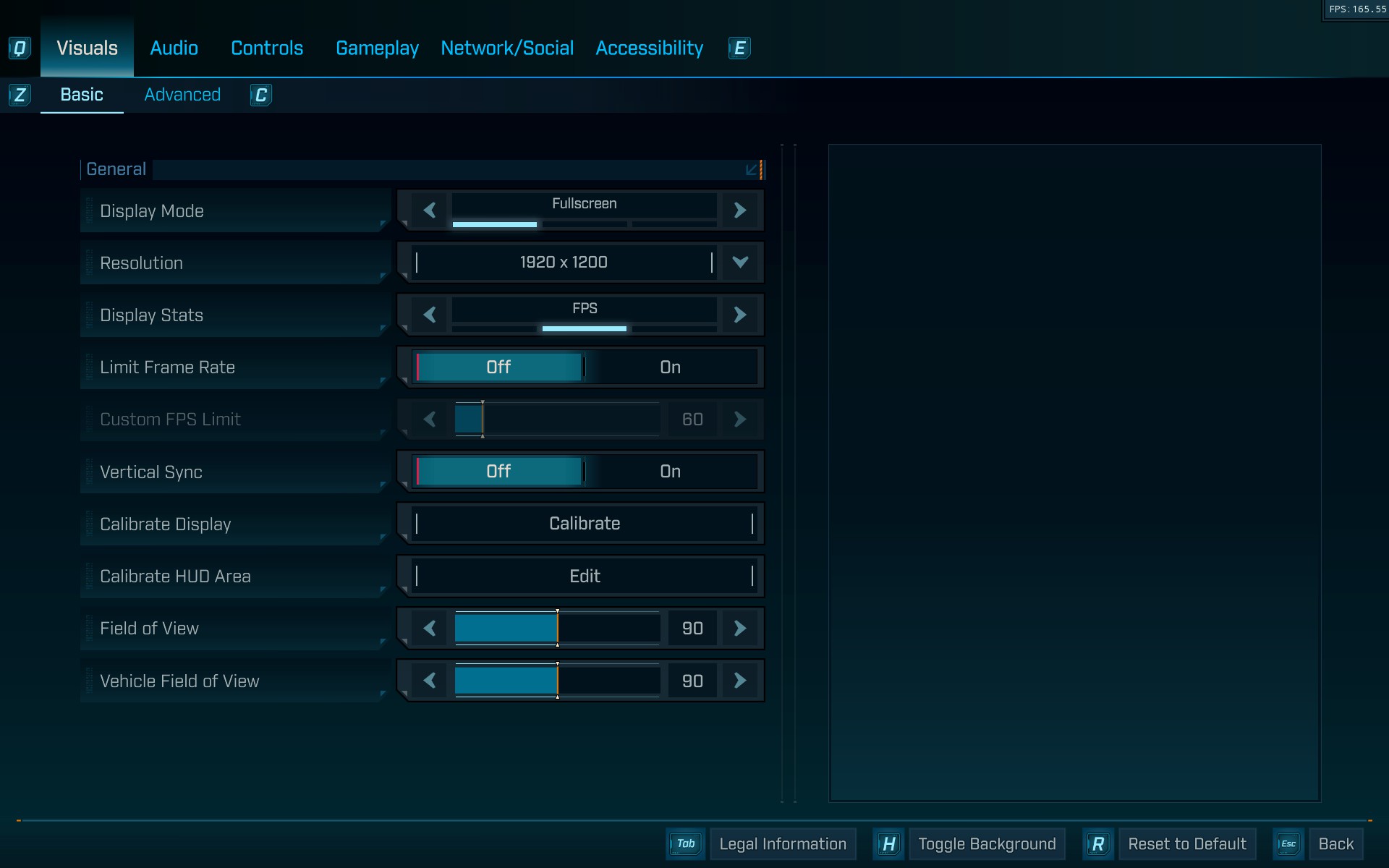1389x868 pixels.
Task: Click the Calibrate button for display
Action: [584, 524]
